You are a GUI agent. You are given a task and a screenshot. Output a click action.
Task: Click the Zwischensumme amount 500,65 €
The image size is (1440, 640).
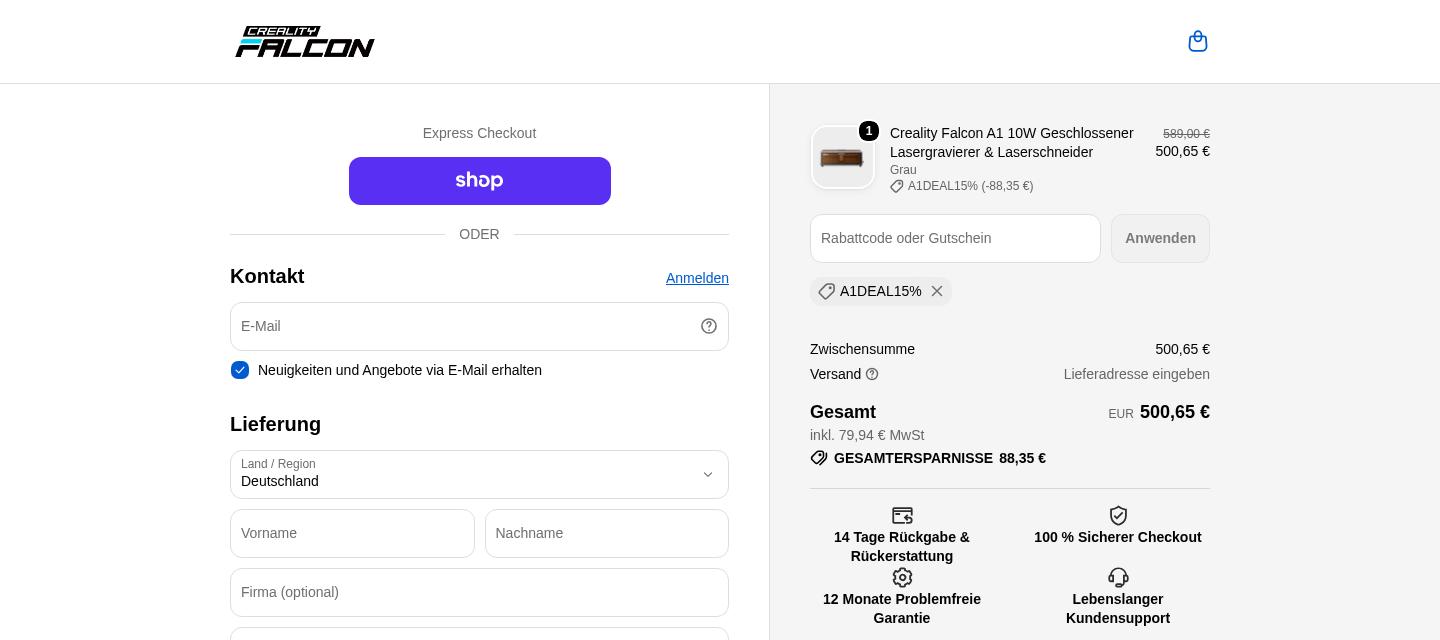click(1182, 349)
